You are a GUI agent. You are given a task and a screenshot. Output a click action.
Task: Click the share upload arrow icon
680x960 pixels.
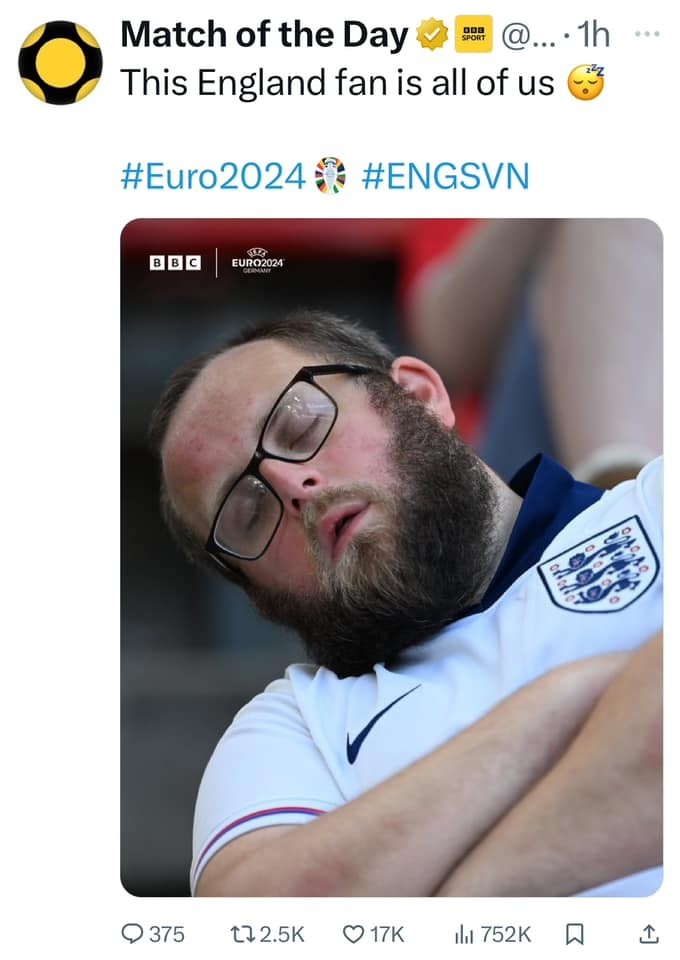coord(648,934)
